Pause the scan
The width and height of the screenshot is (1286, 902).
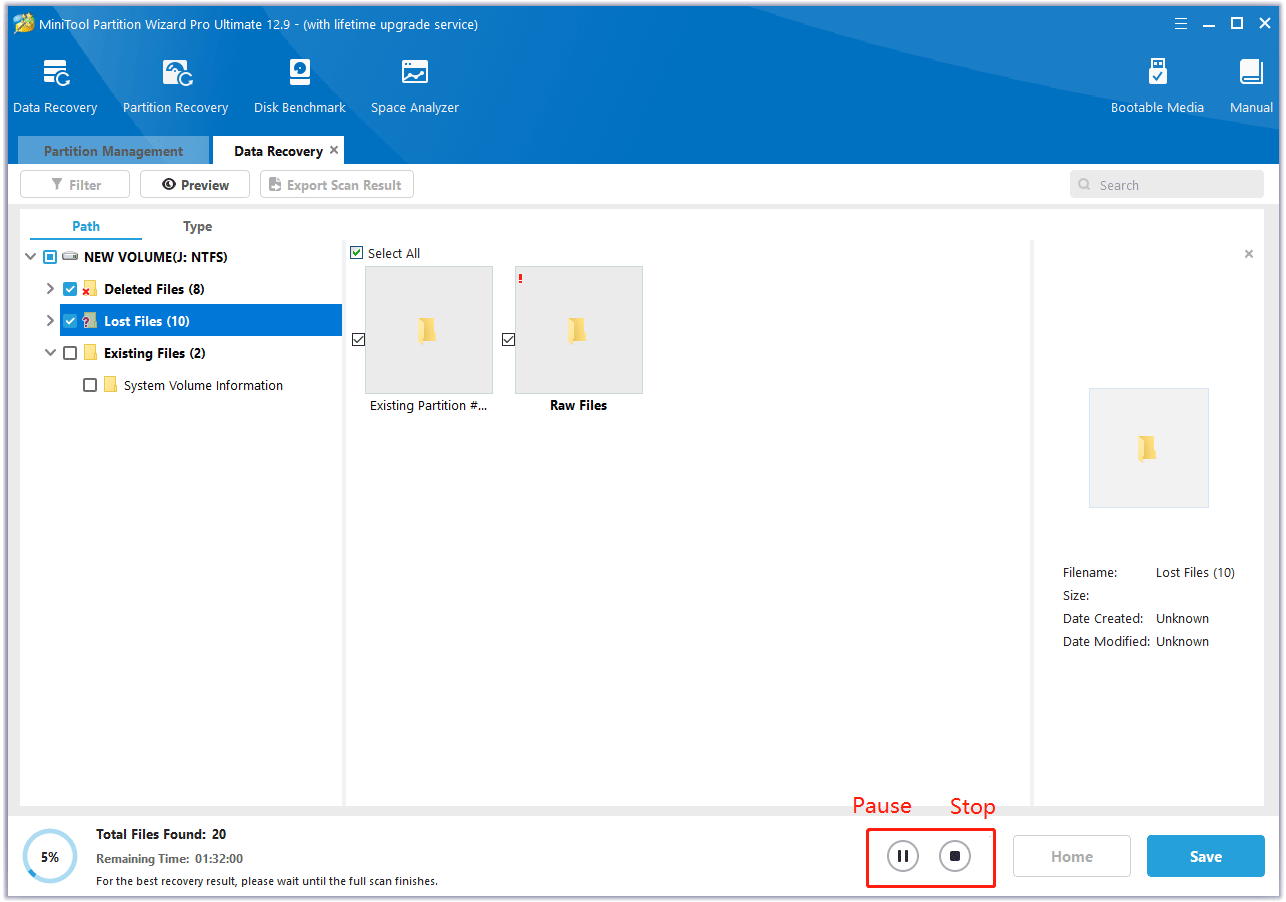coord(902,856)
